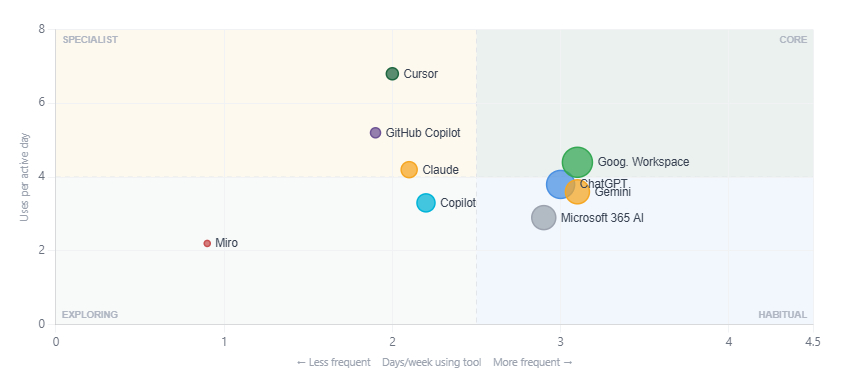Click the small red Miro dot

[x=207, y=243]
